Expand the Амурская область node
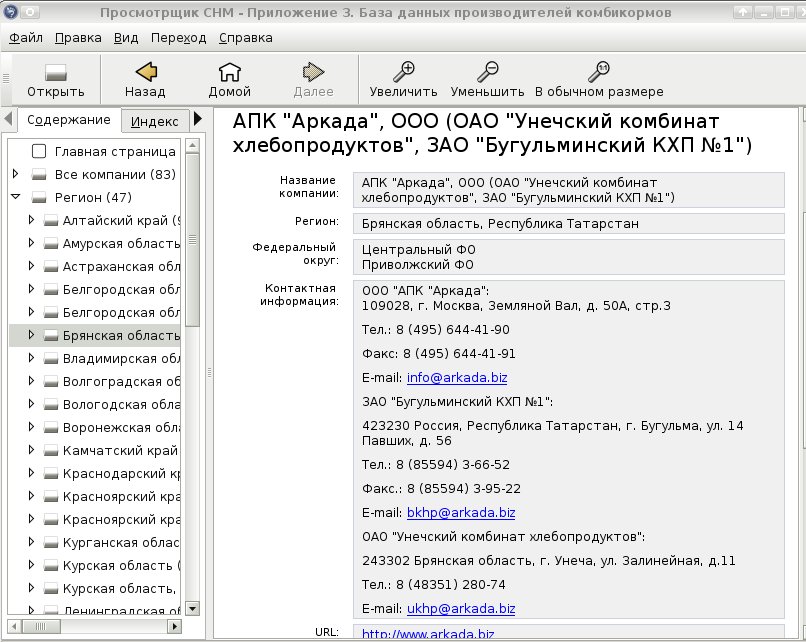Viewport: 806px width, 642px height. 31,243
